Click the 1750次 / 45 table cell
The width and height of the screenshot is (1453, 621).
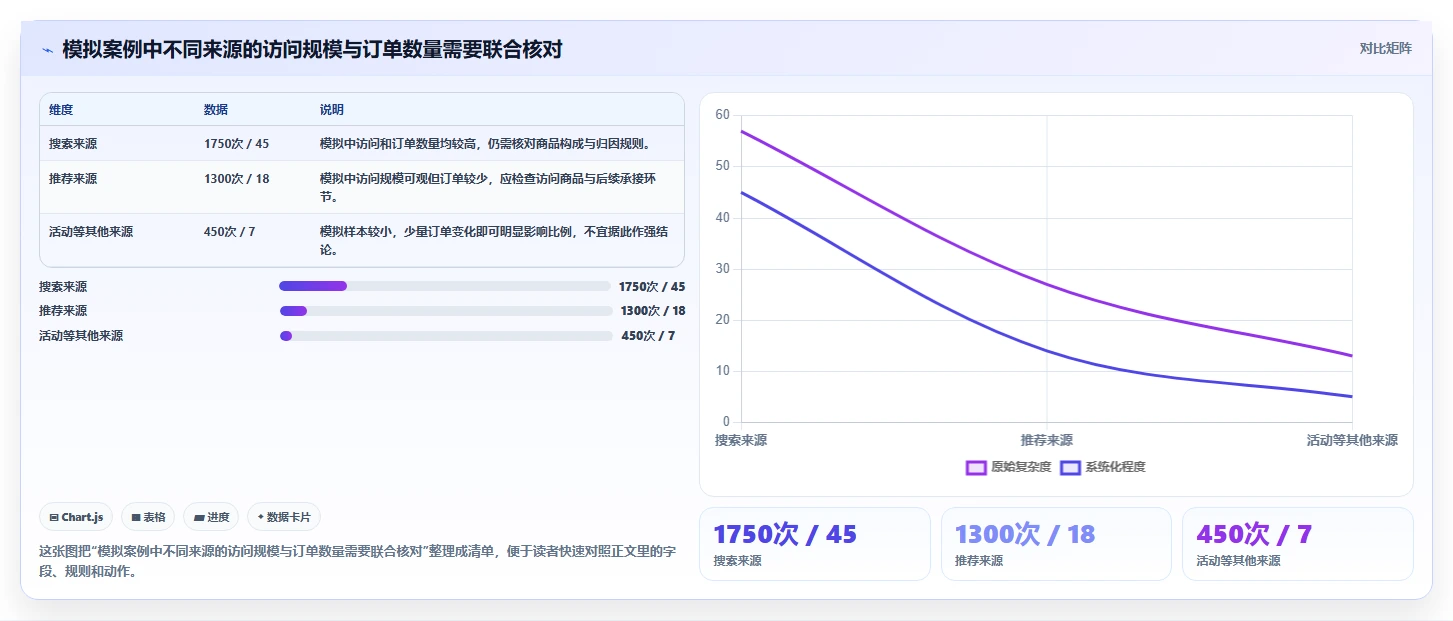pyautogui.click(x=236, y=144)
